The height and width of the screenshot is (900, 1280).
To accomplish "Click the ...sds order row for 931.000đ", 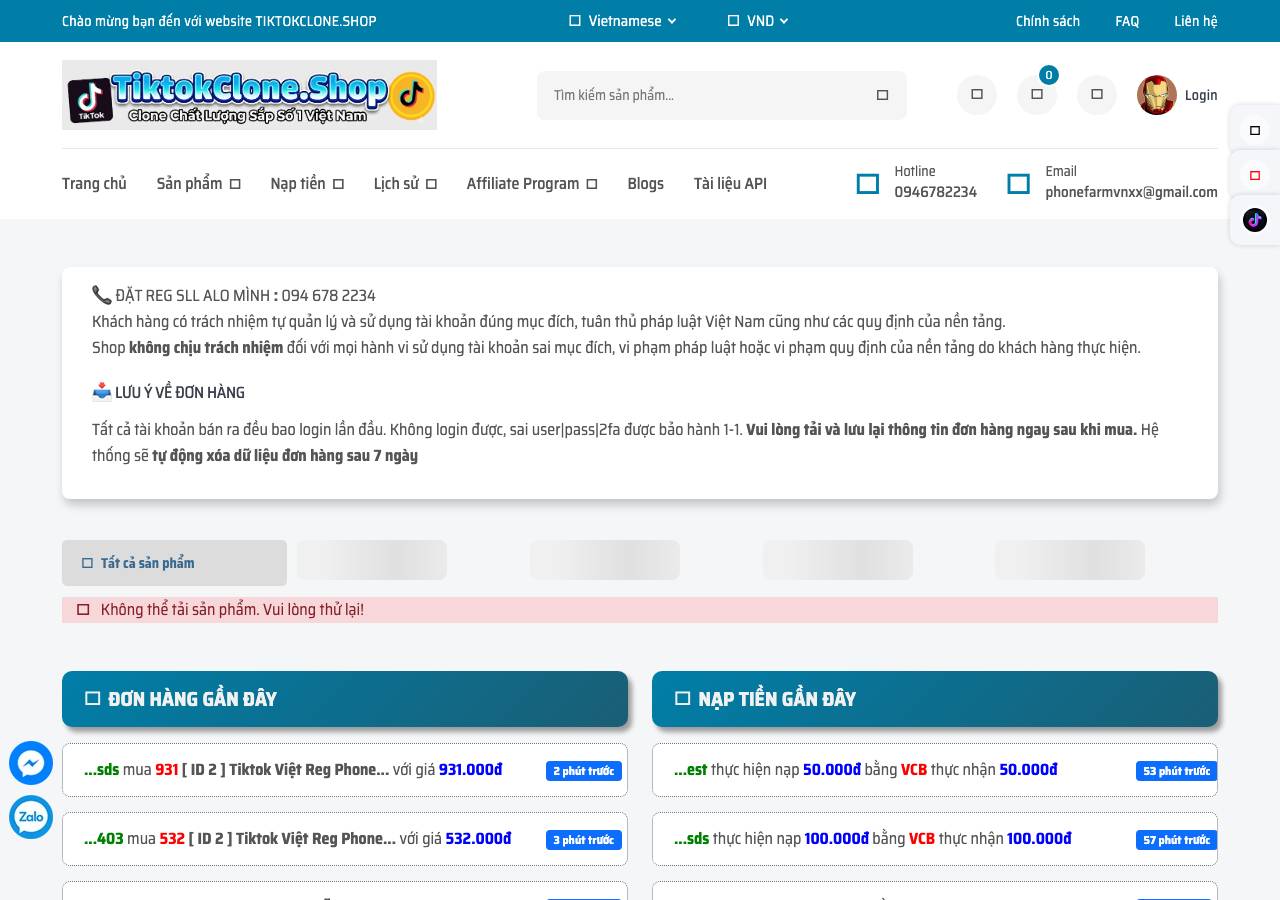I will (x=345, y=770).
